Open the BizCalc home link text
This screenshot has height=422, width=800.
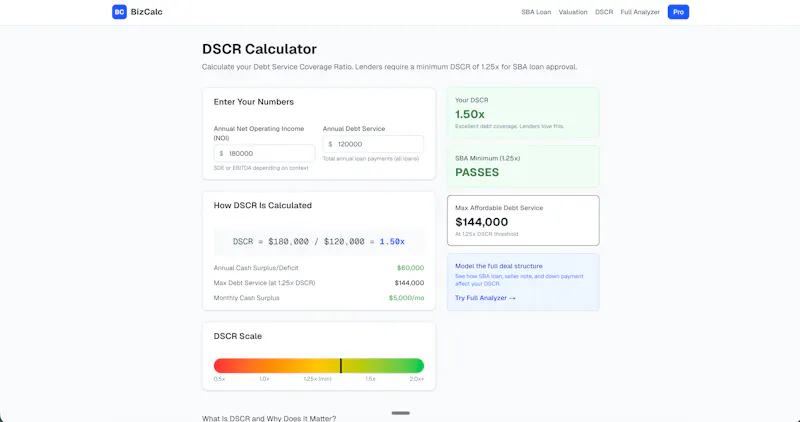point(146,12)
